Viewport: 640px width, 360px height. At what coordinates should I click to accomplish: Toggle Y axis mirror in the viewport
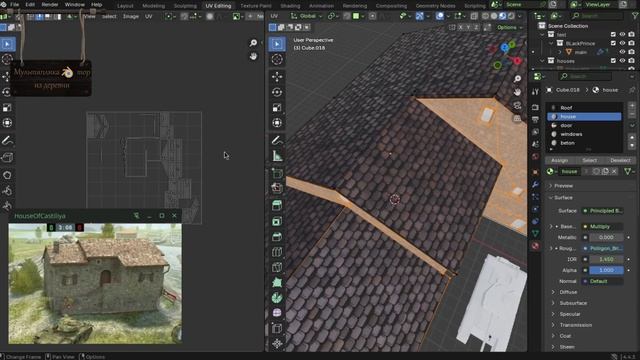(x=468, y=27)
